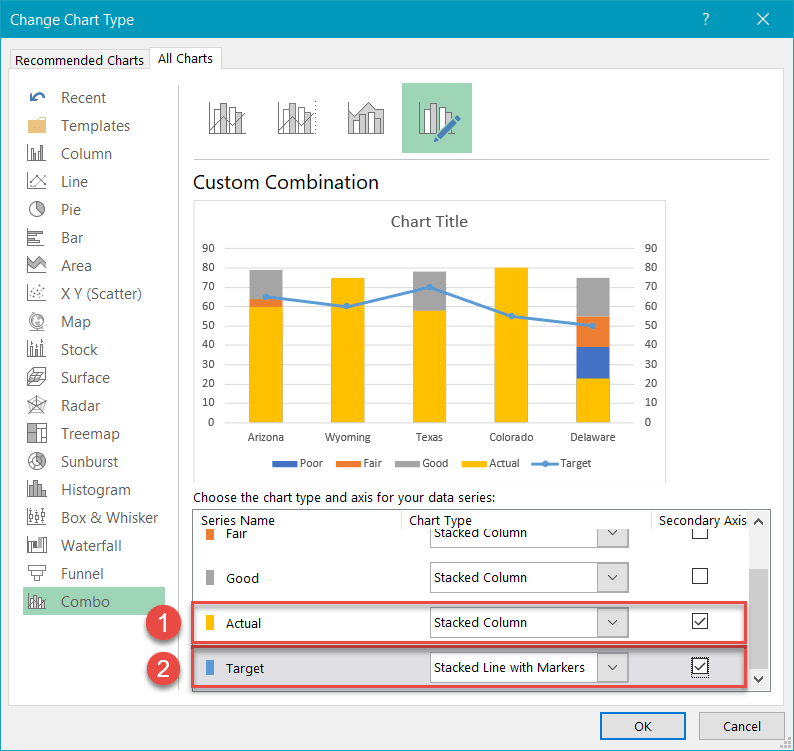Expand chart type dropdown for Target series
The height and width of the screenshot is (751, 794).
(612, 667)
